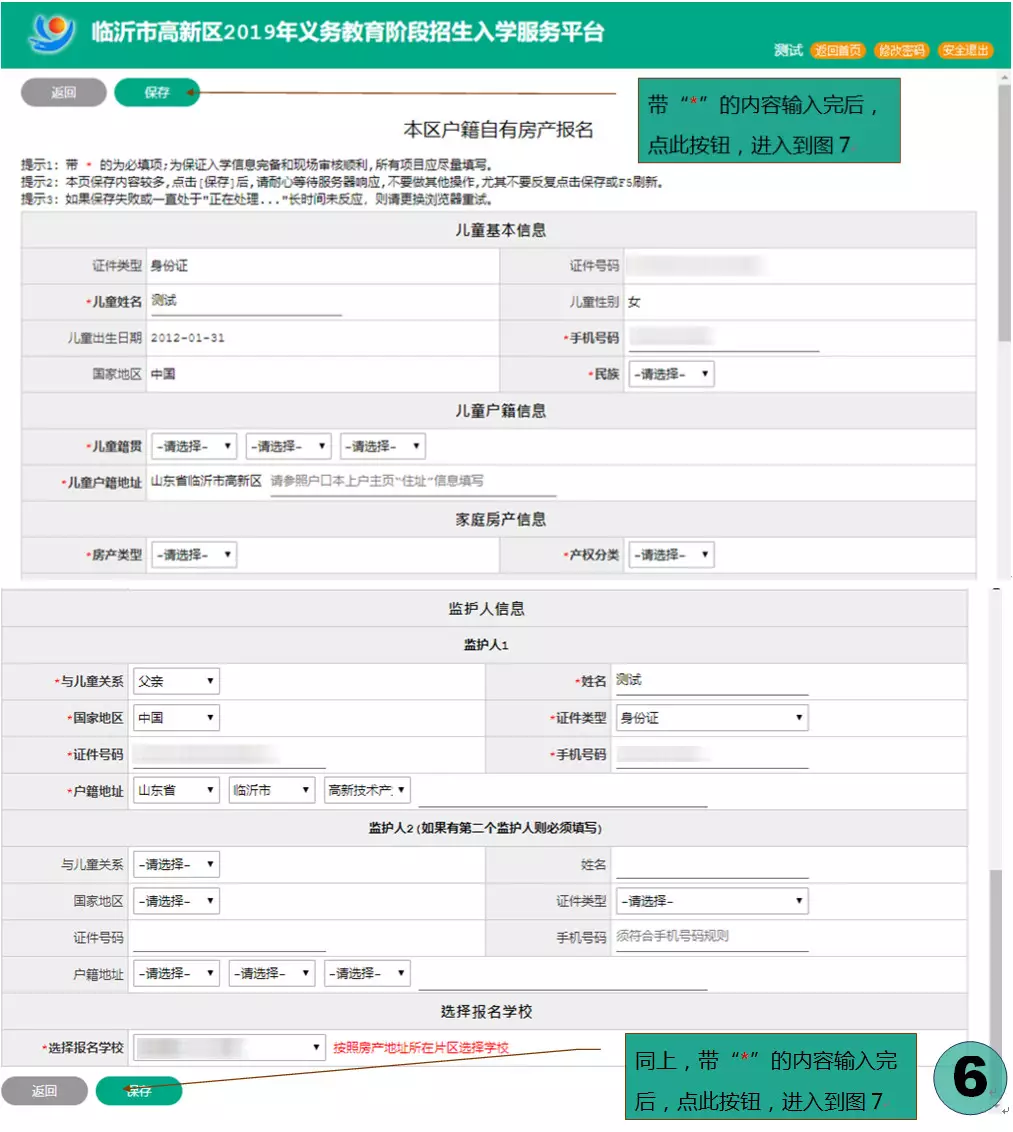Focus guardian 1 手机号码 input field
1013x1132 pixels.
click(712, 754)
